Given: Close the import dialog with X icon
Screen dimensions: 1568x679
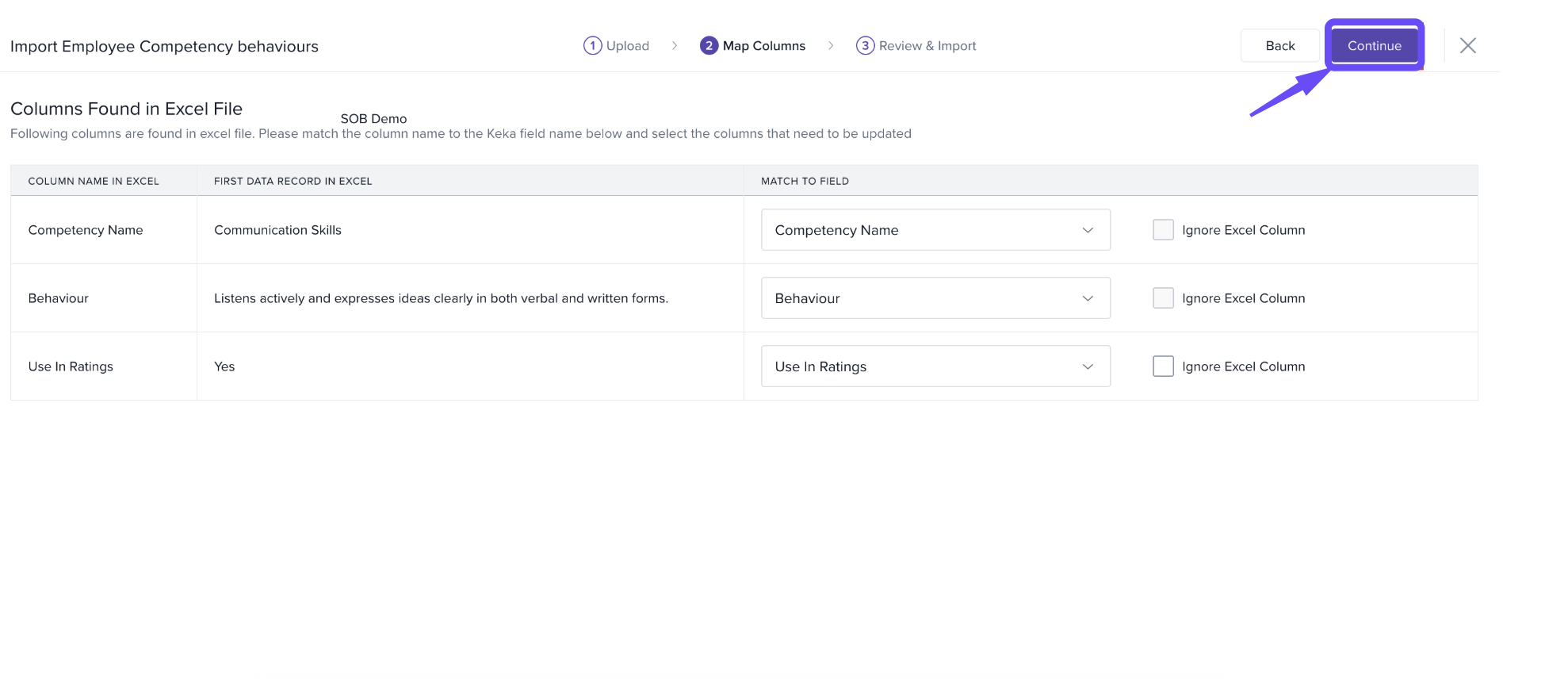Looking at the screenshot, I should pyautogui.click(x=1467, y=46).
